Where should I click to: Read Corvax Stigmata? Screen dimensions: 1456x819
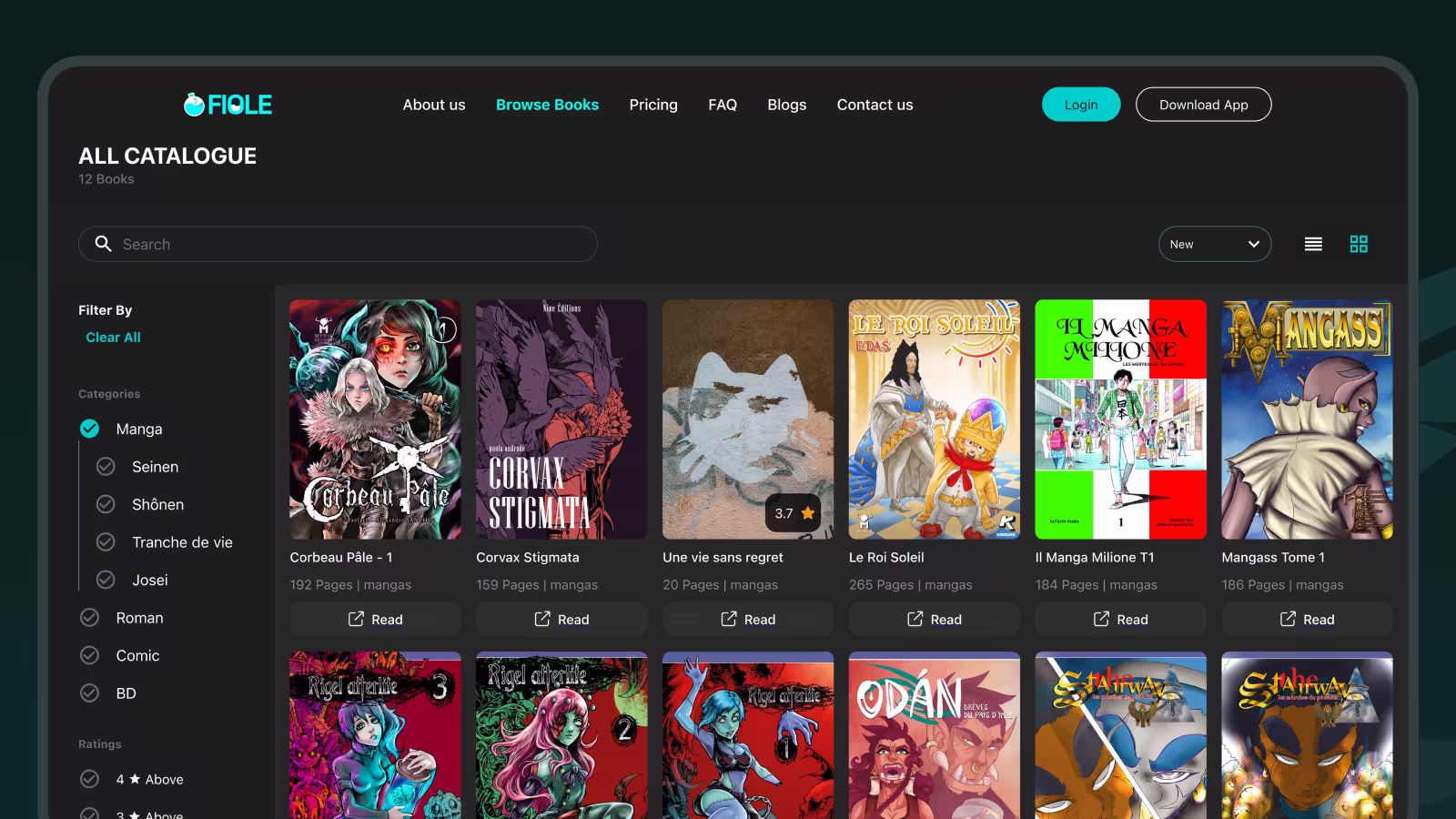[561, 619]
